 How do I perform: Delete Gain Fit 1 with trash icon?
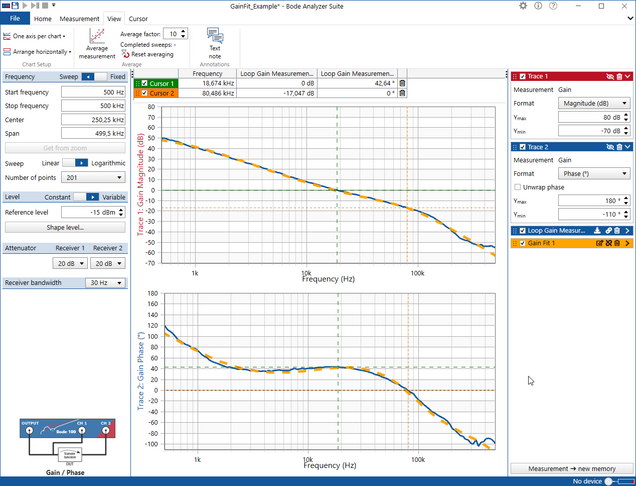pyautogui.click(x=617, y=243)
